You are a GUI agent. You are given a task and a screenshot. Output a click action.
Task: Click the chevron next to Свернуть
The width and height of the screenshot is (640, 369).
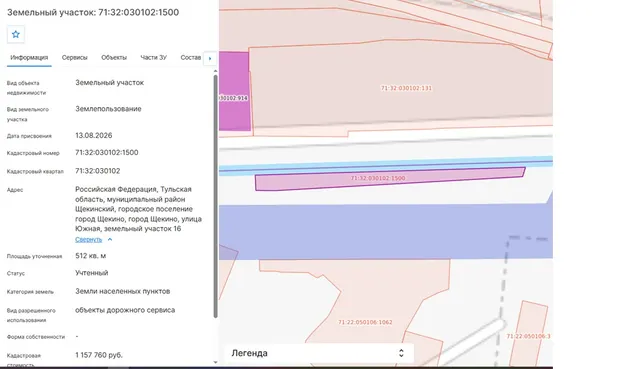click(x=110, y=240)
